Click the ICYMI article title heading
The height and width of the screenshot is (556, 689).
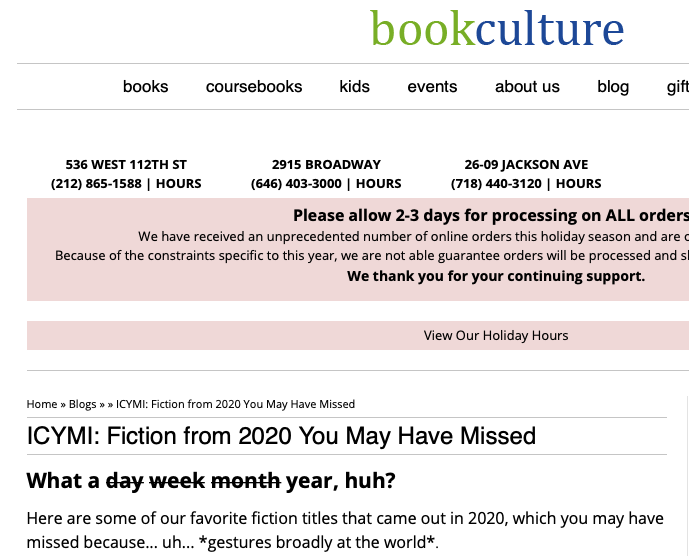point(281,436)
